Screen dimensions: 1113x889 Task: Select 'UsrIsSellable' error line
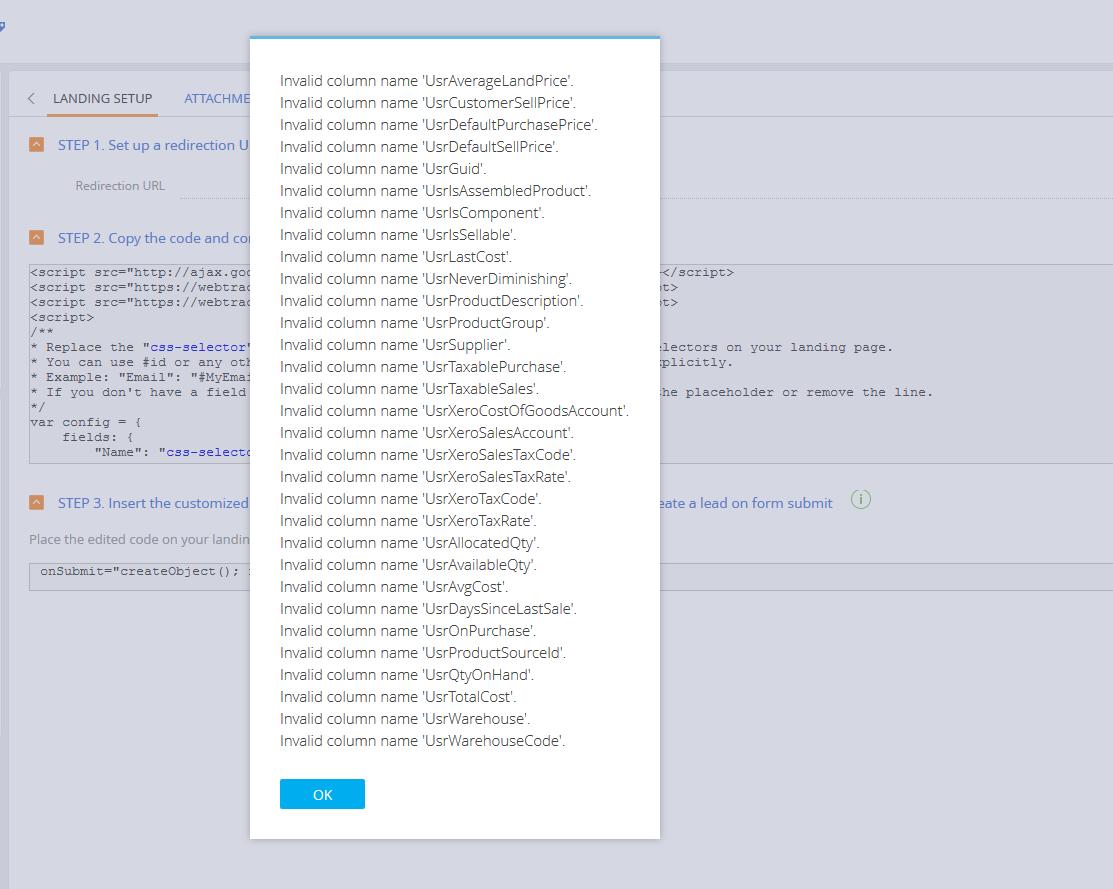[398, 235]
